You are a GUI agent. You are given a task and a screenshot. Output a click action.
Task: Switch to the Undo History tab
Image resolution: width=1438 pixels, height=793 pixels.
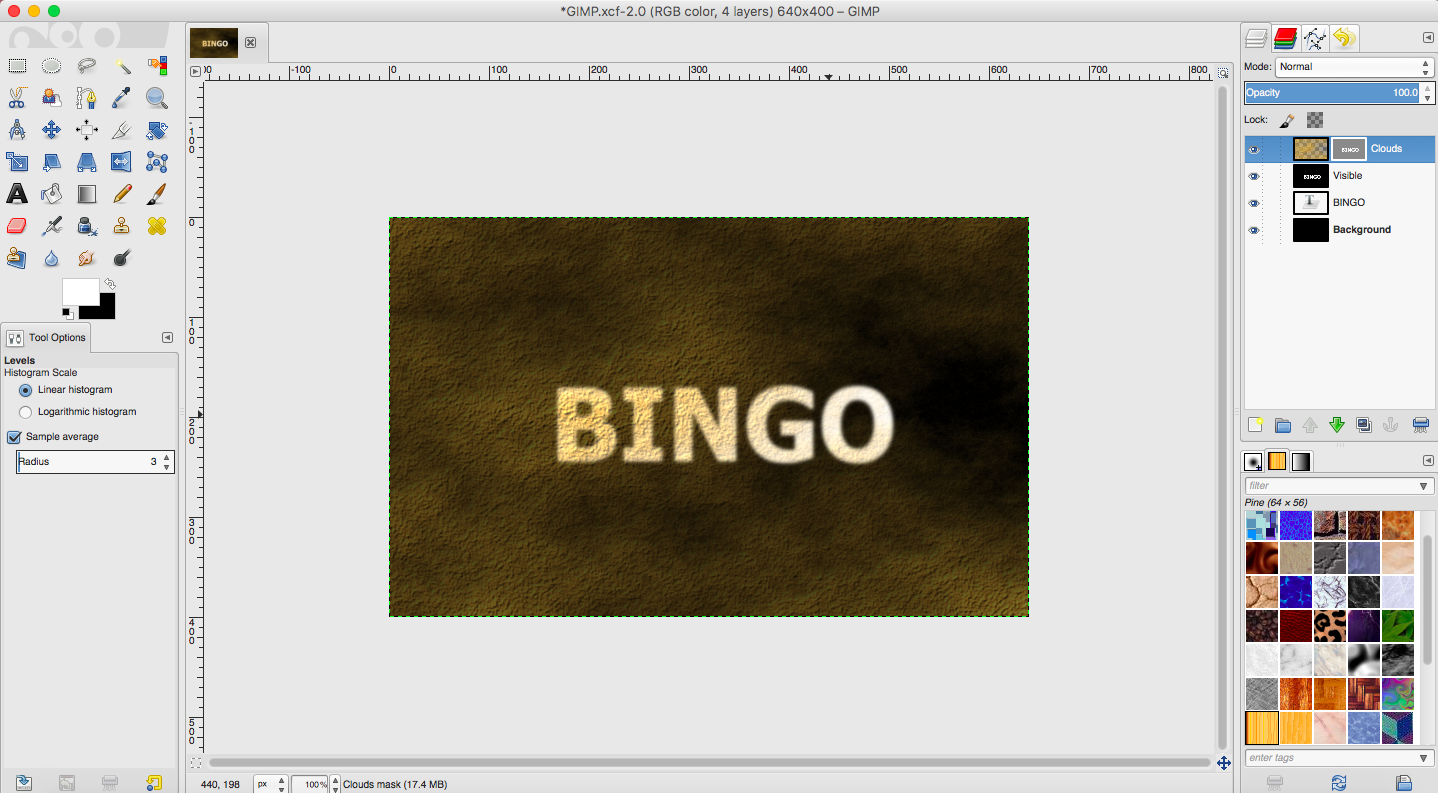(x=1344, y=39)
